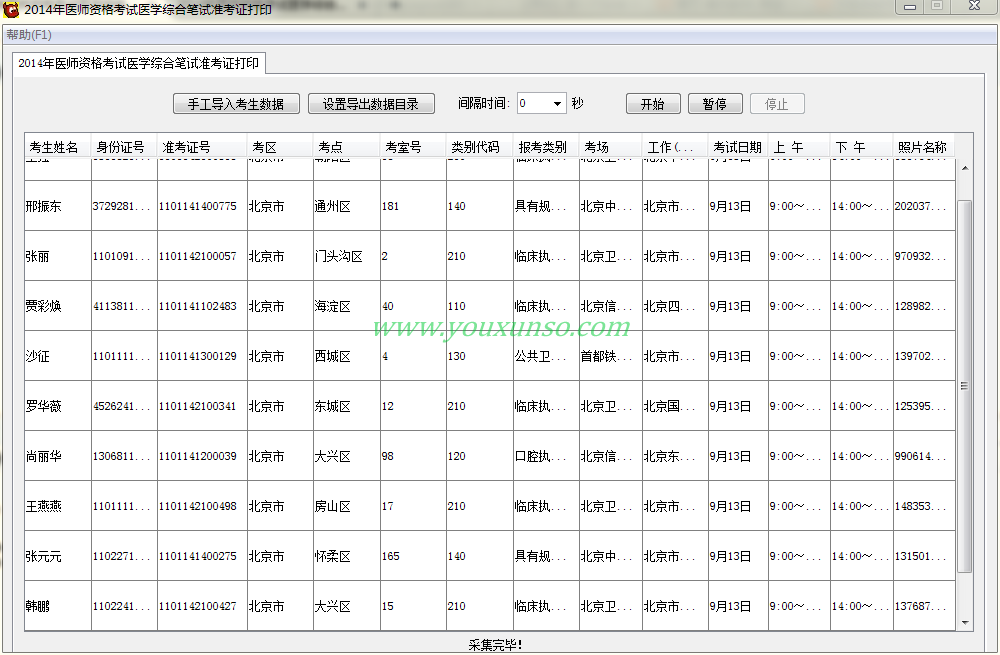This screenshot has height=655, width=1000.
Task: Open the 帮助(F1) menu
Action: point(29,35)
